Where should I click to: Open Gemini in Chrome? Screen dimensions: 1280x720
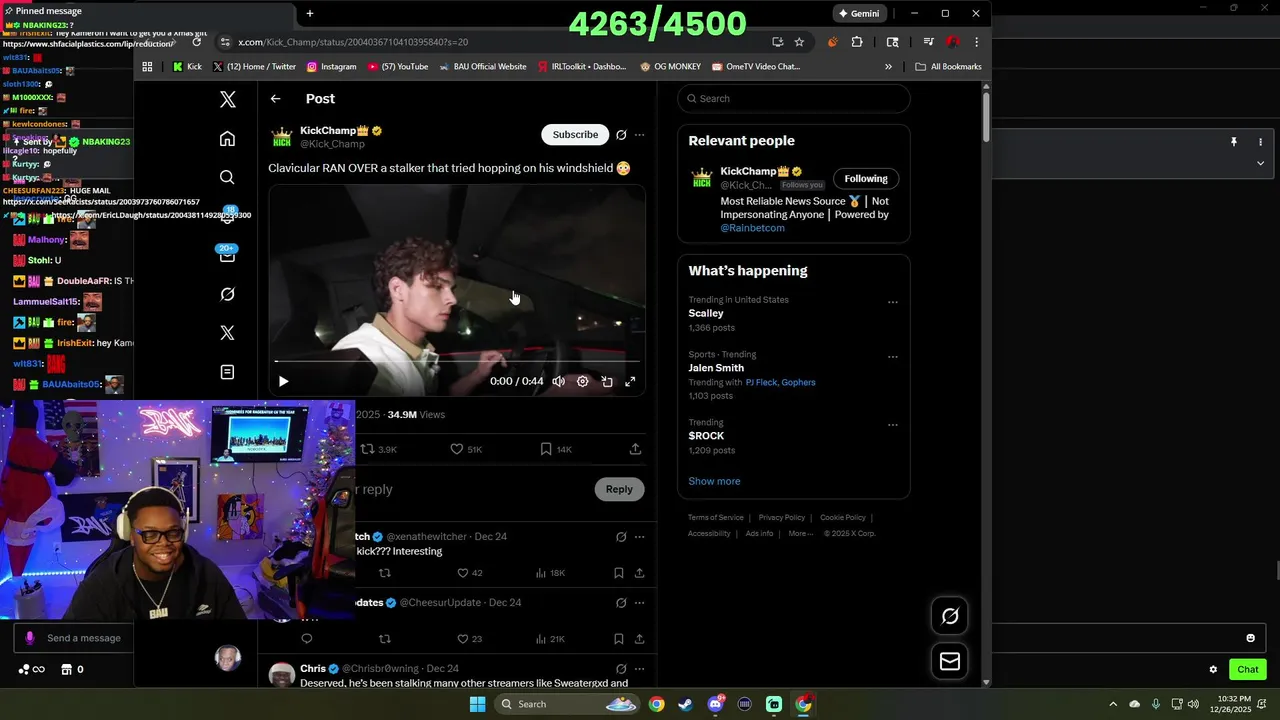click(x=859, y=13)
